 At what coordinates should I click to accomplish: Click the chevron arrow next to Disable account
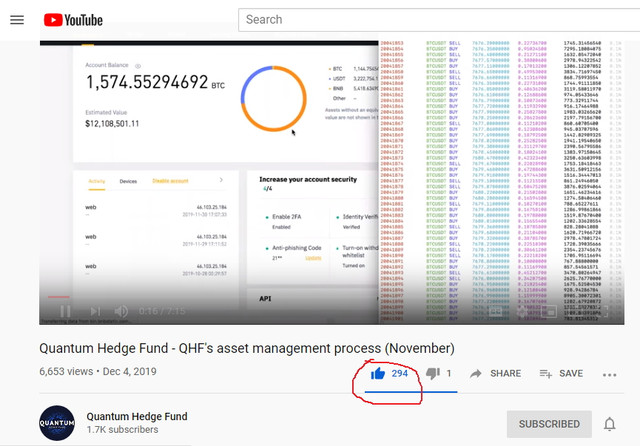point(221,180)
